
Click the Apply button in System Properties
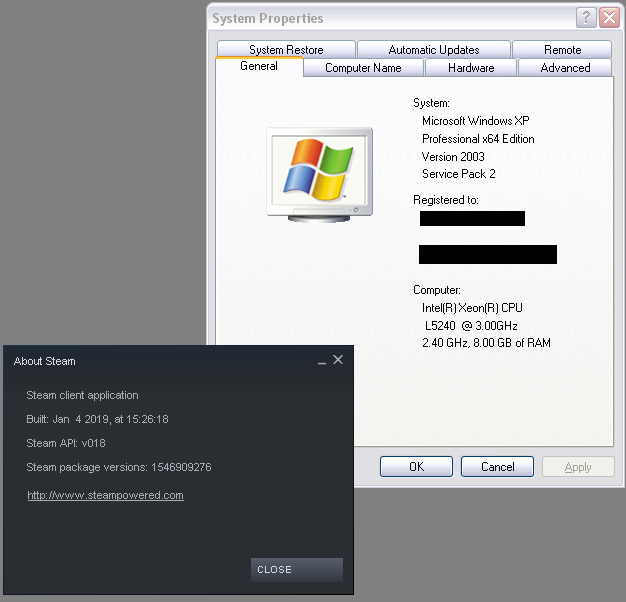coord(578,467)
